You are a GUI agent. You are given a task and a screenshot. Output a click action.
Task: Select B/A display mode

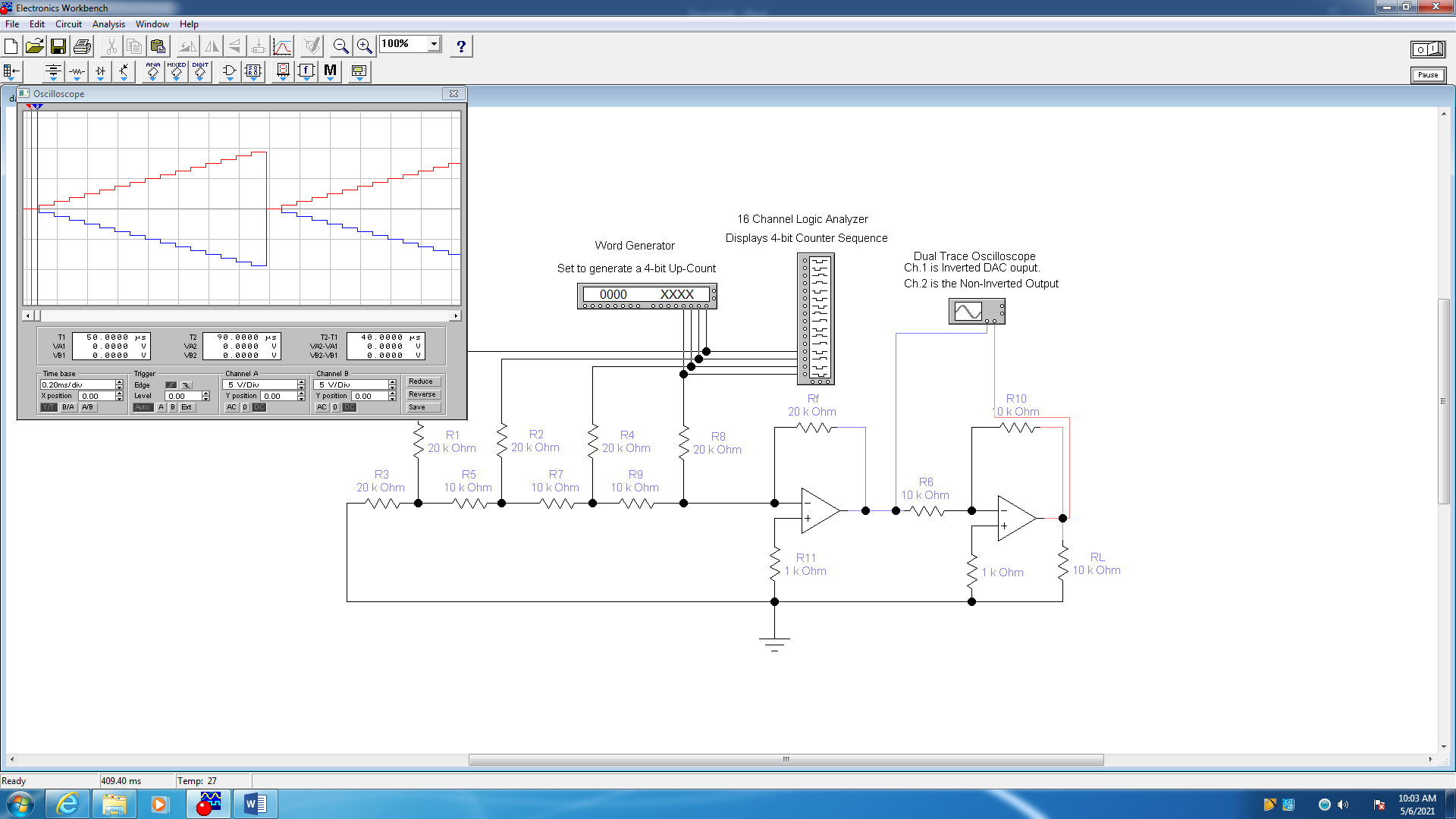coord(68,408)
